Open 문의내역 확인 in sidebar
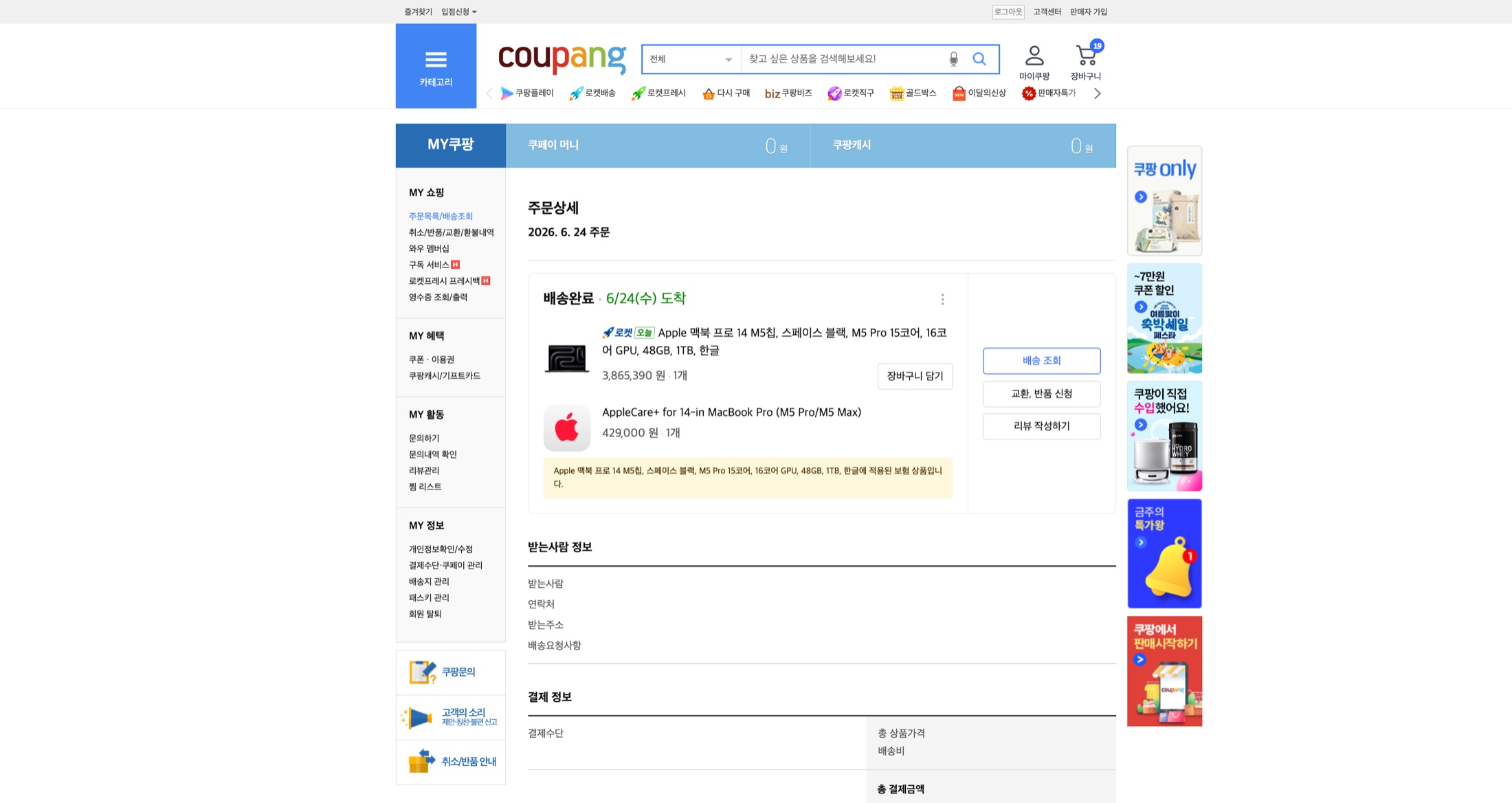 tap(432, 454)
